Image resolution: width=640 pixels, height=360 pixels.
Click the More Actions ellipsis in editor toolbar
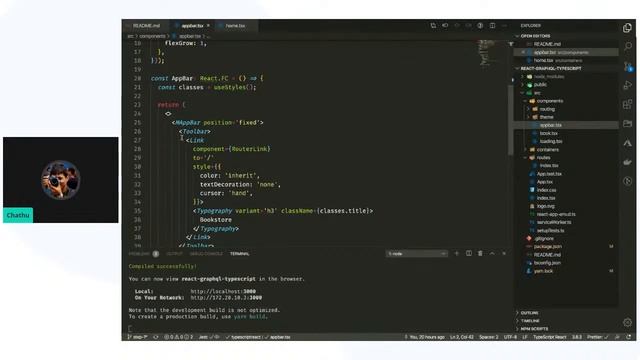click(x=504, y=26)
